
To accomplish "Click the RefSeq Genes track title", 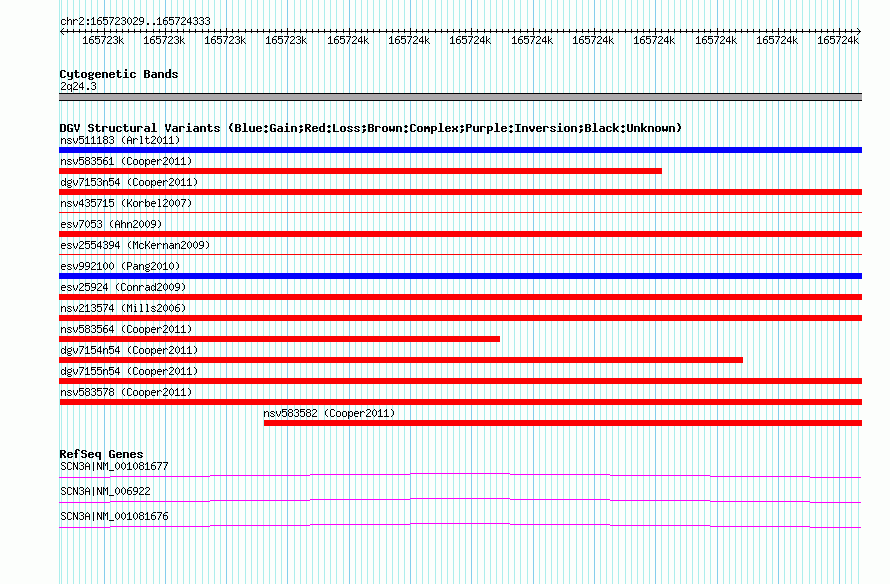I will [x=101, y=454].
